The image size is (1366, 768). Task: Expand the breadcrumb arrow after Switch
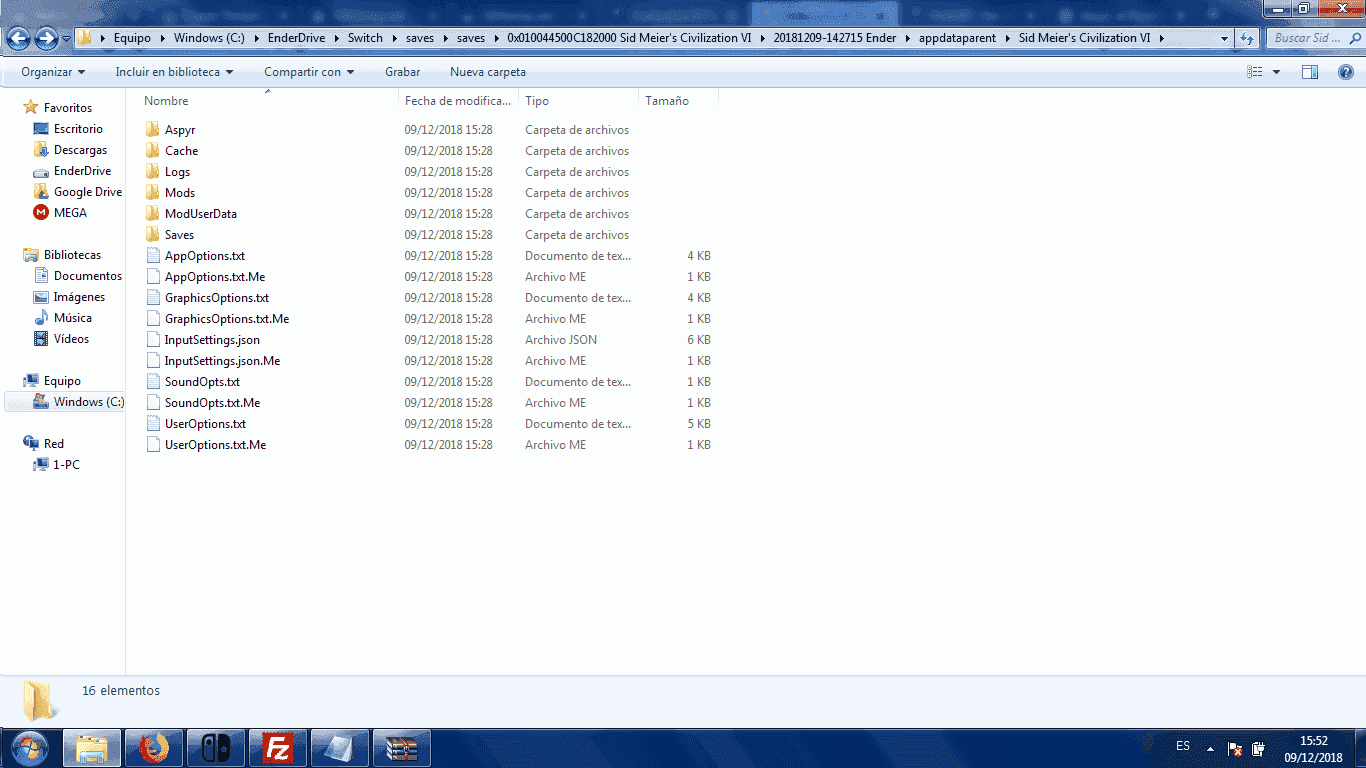click(x=395, y=38)
